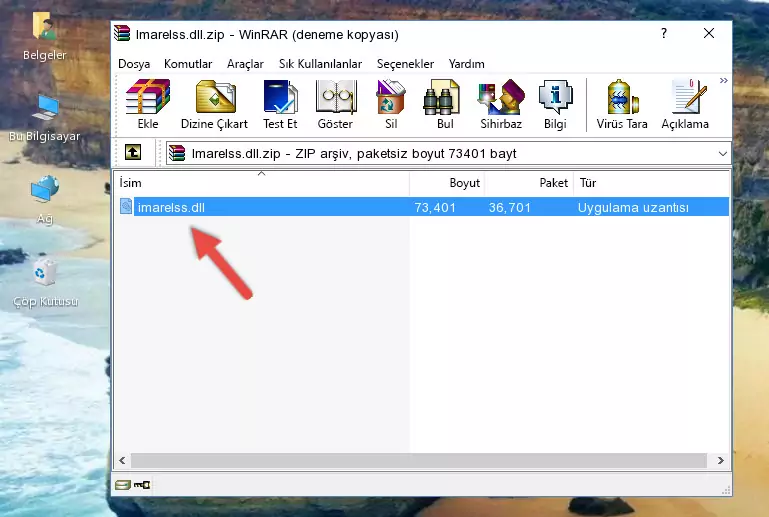Image resolution: width=769 pixels, height=517 pixels.
Task: Click the drive icon in status bar
Action: coord(123,485)
